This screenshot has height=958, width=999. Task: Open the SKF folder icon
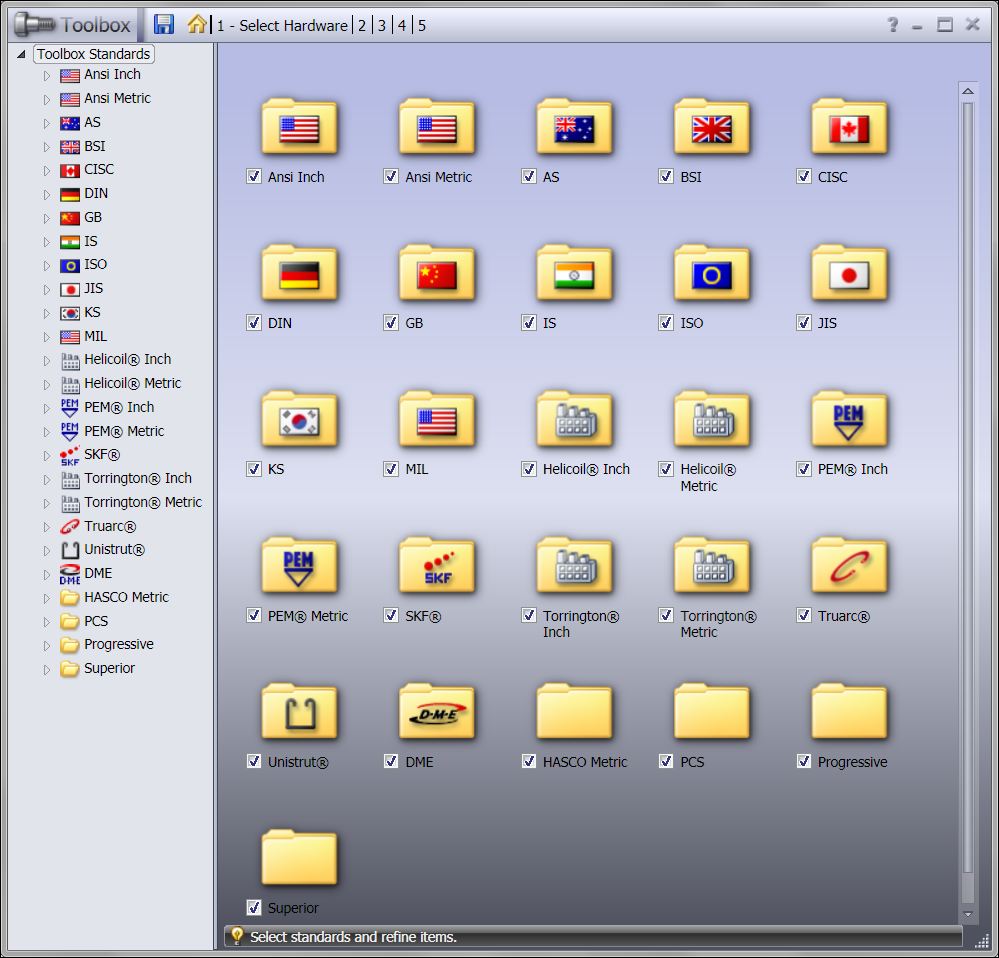coord(436,566)
